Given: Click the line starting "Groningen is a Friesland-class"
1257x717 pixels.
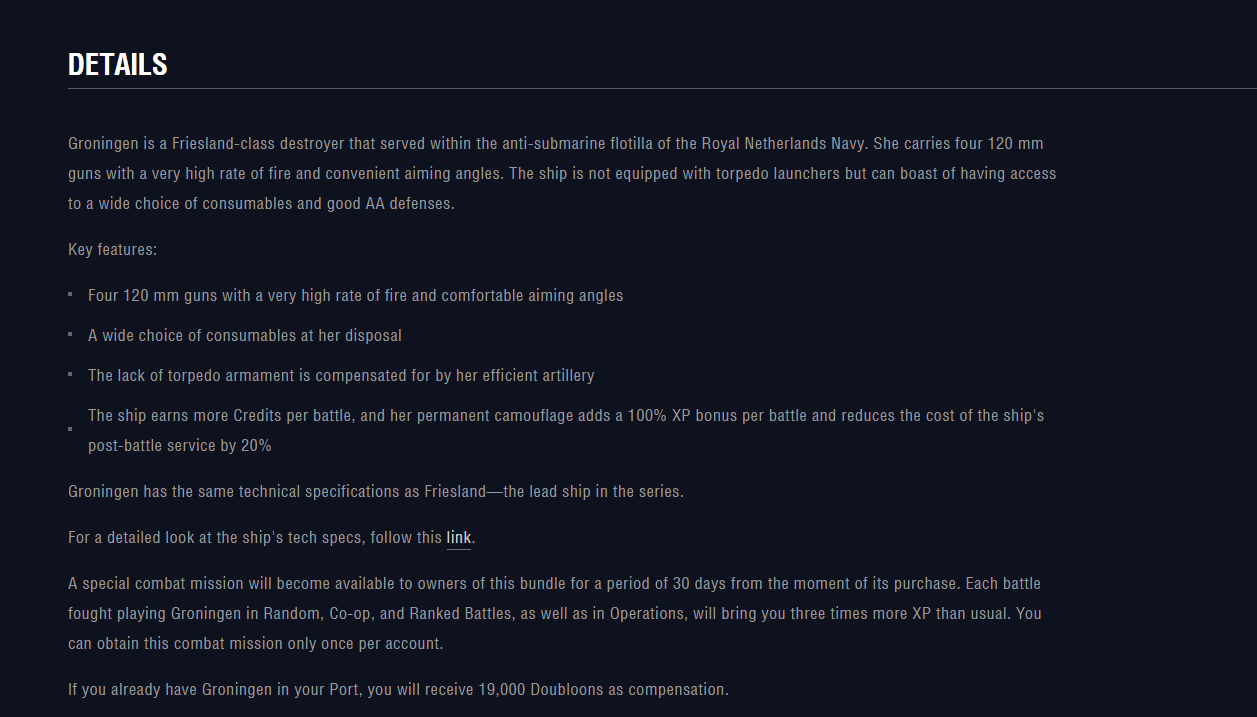Looking at the screenshot, I should (x=555, y=144).
